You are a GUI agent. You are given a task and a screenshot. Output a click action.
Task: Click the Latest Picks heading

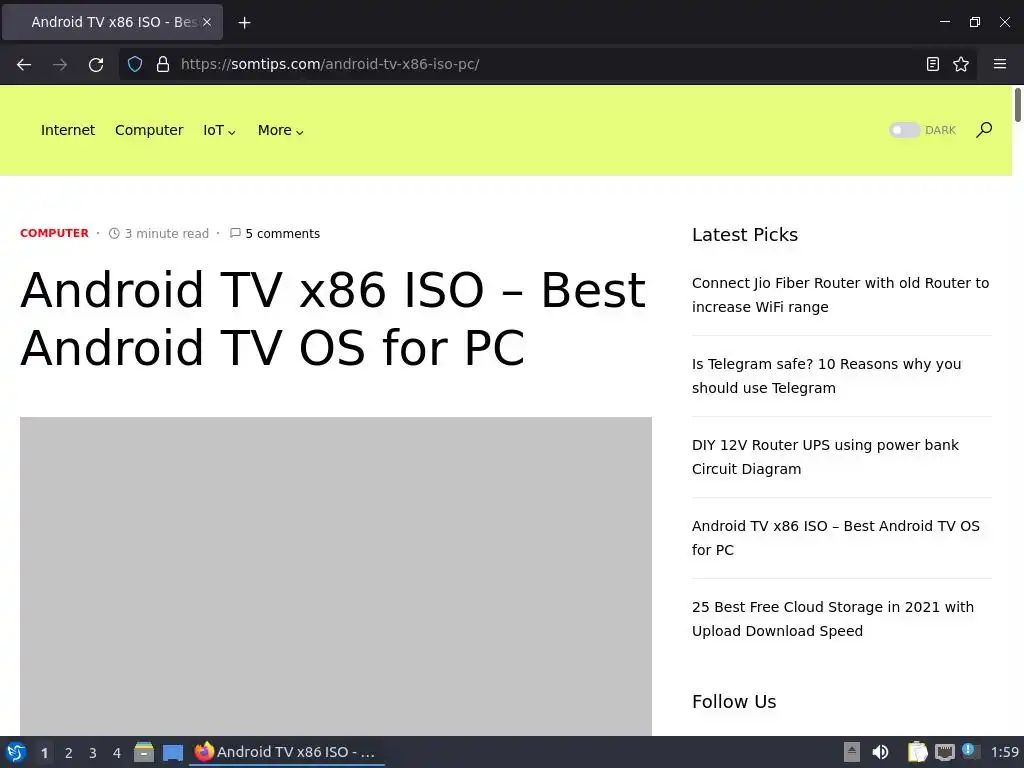tap(745, 234)
